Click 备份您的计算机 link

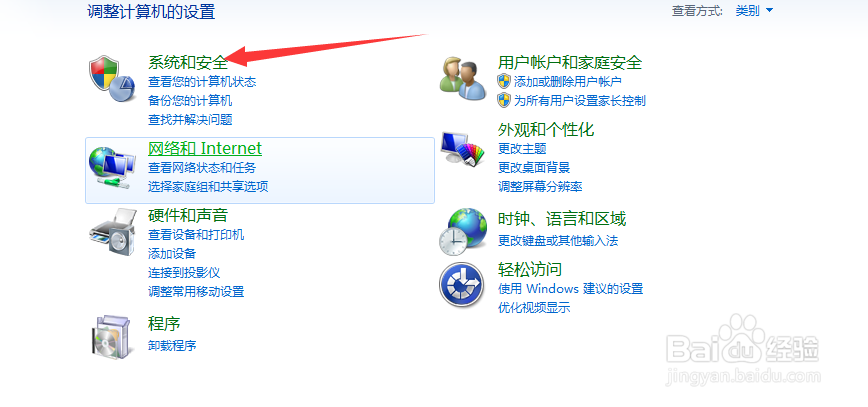click(x=190, y=100)
